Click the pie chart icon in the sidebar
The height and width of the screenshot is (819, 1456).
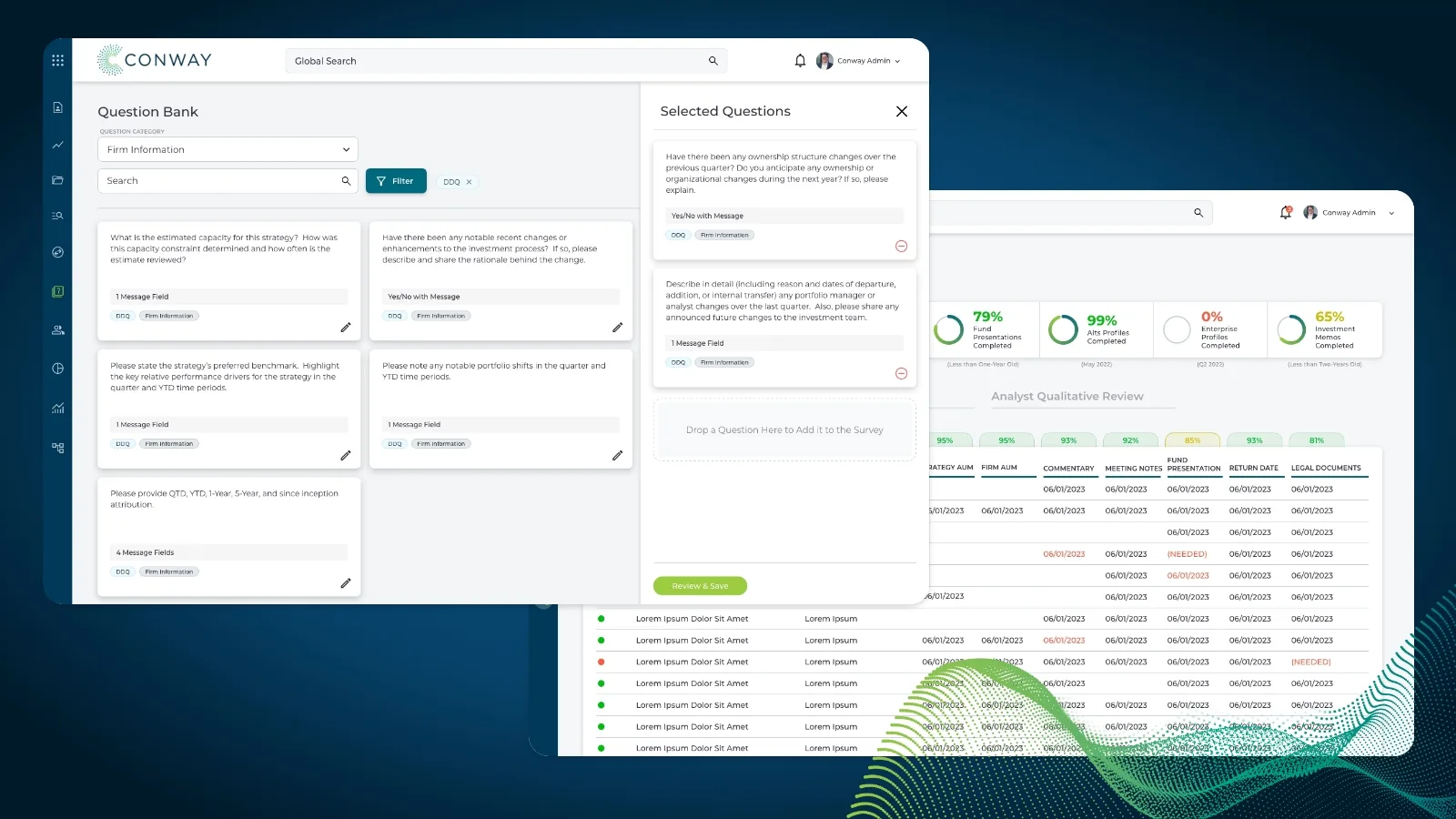[x=57, y=368]
